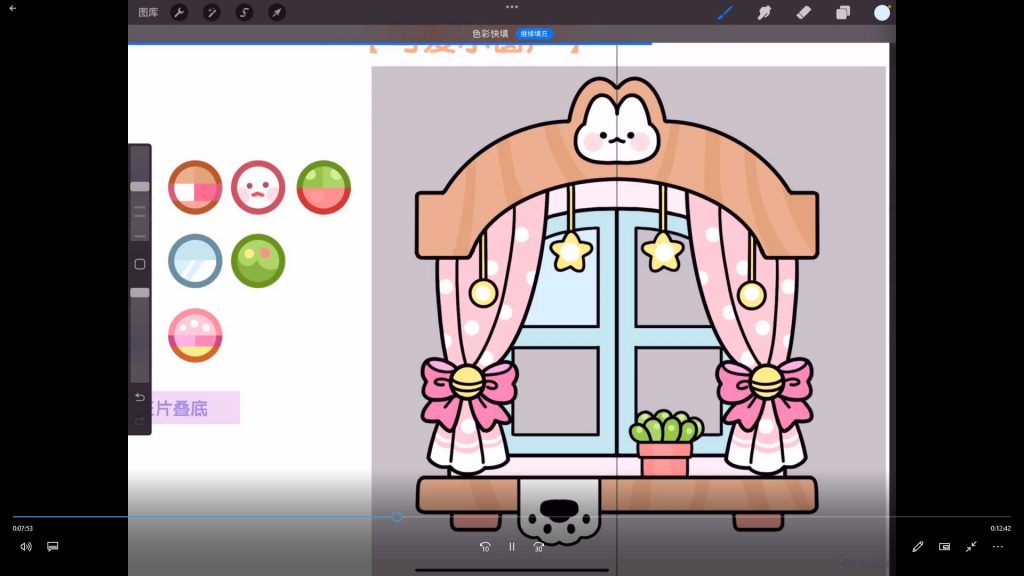This screenshot has height=576, width=1024.
Task: Select the Smudge tool
Action: coord(764,13)
